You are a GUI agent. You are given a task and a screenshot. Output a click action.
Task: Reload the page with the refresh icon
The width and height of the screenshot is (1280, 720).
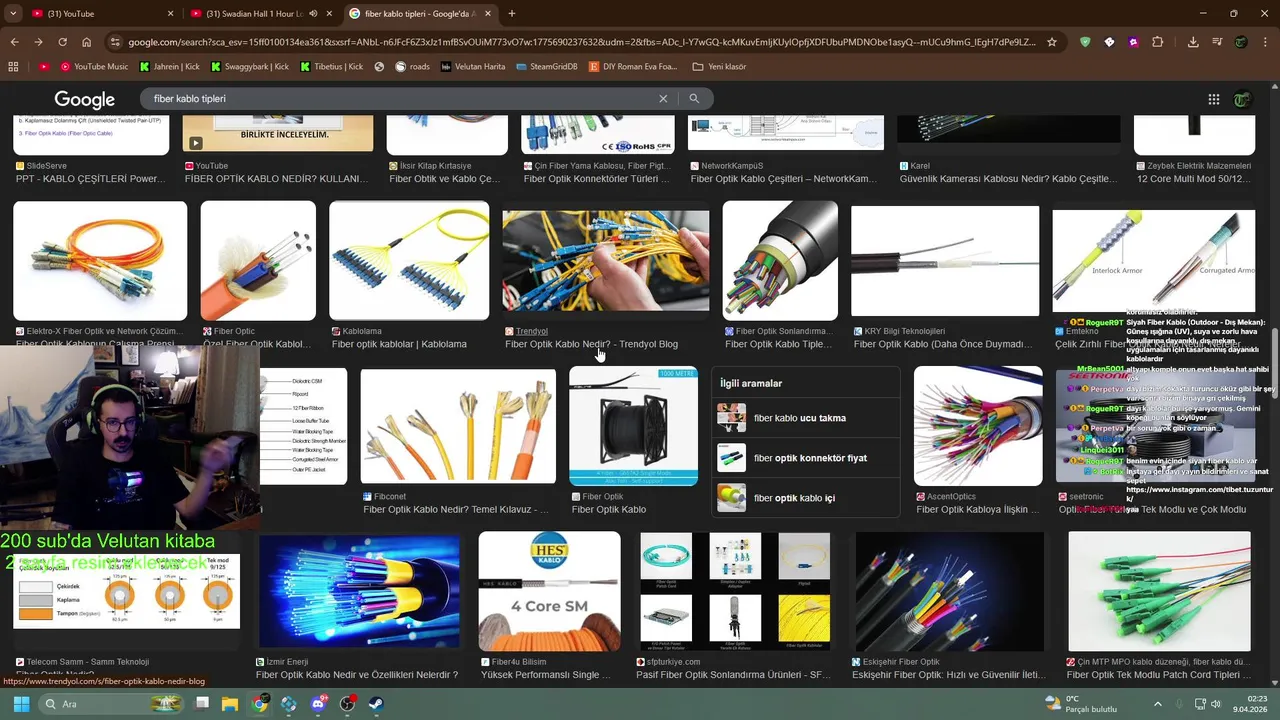[62, 42]
